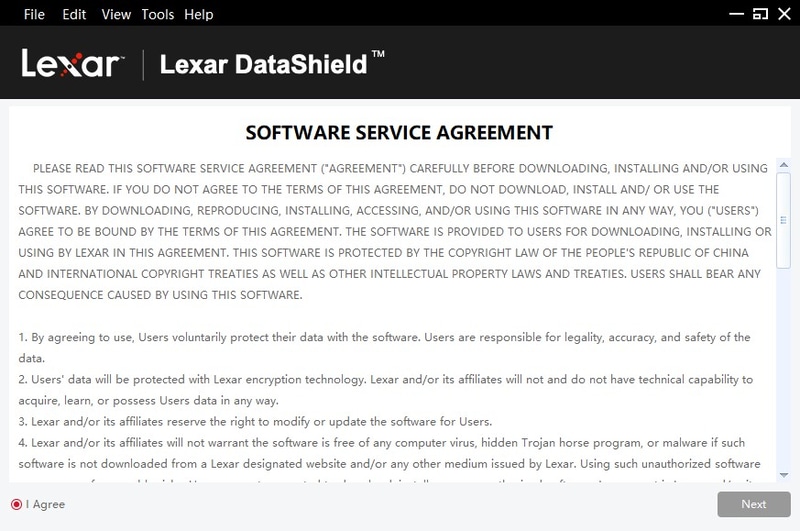Click the Lexar logo in the header

[70, 65]
